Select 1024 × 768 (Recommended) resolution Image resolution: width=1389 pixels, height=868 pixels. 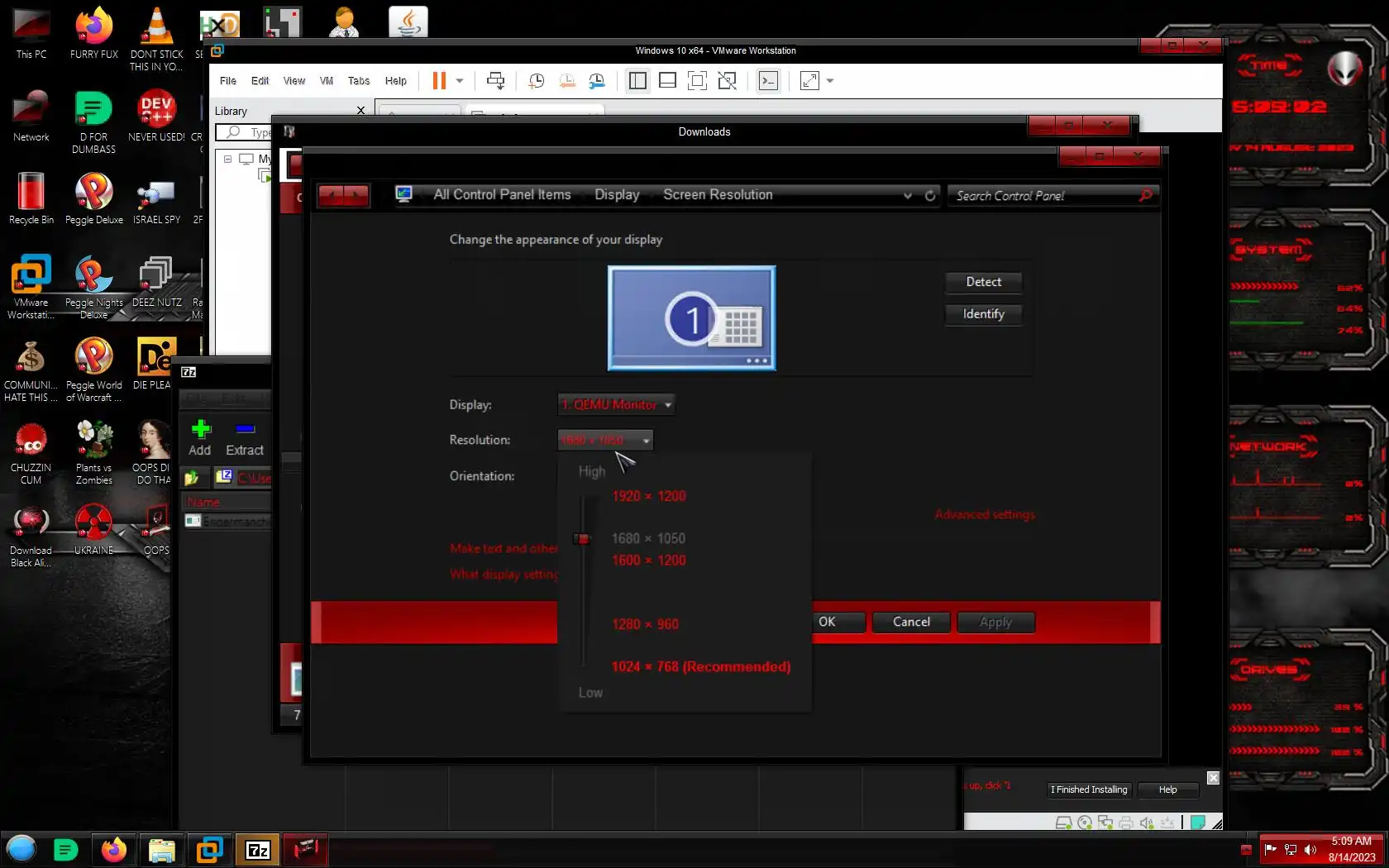coord(701,666)
